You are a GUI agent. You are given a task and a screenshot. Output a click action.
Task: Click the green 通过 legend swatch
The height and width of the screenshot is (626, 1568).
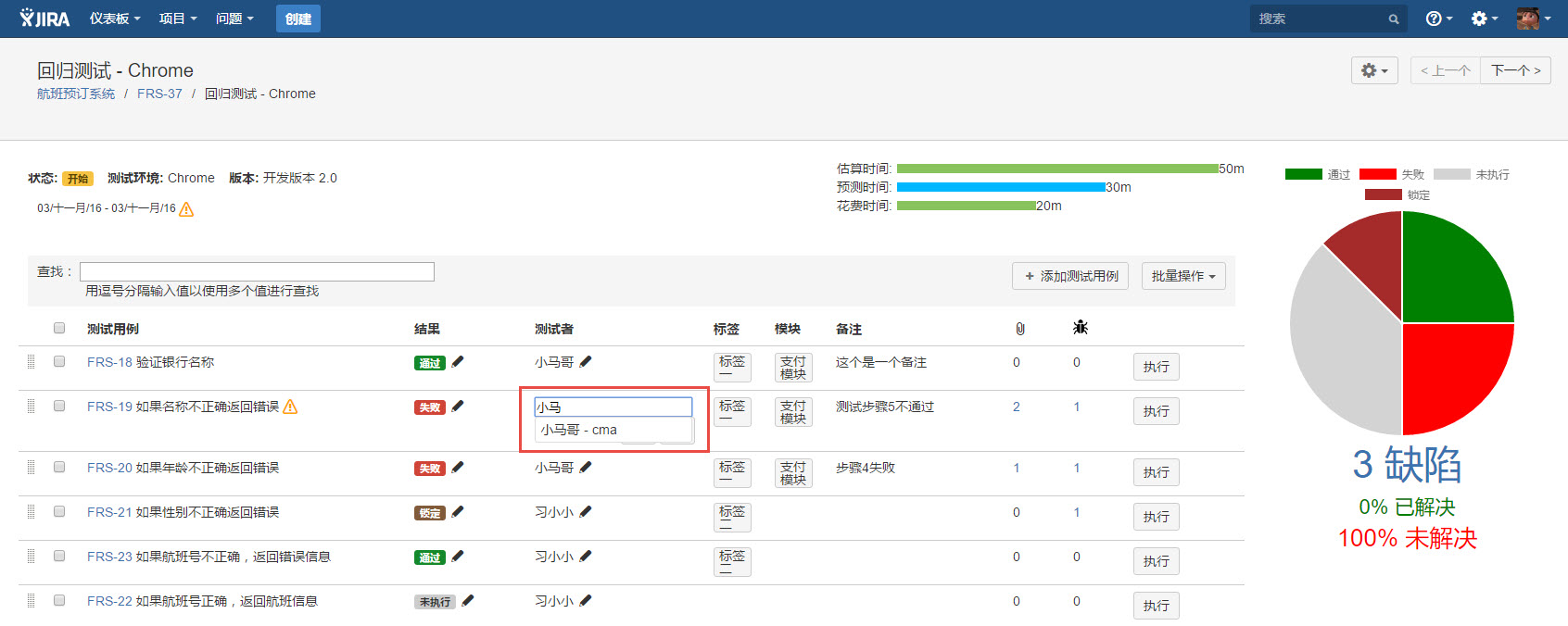coord(1303,174)
